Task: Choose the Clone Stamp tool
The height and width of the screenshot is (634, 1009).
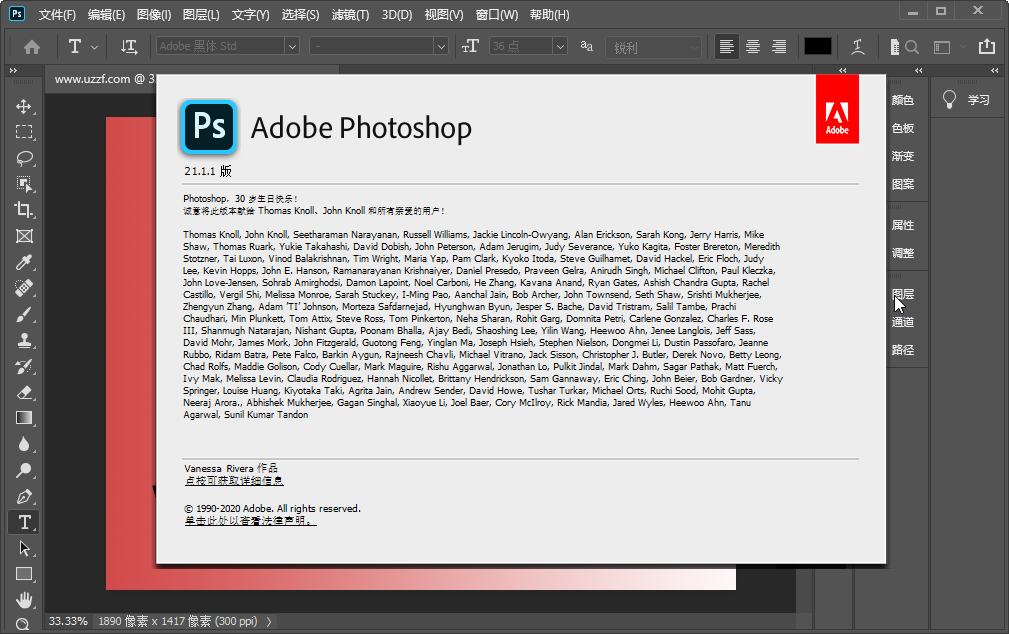Action: click(24, 339)
